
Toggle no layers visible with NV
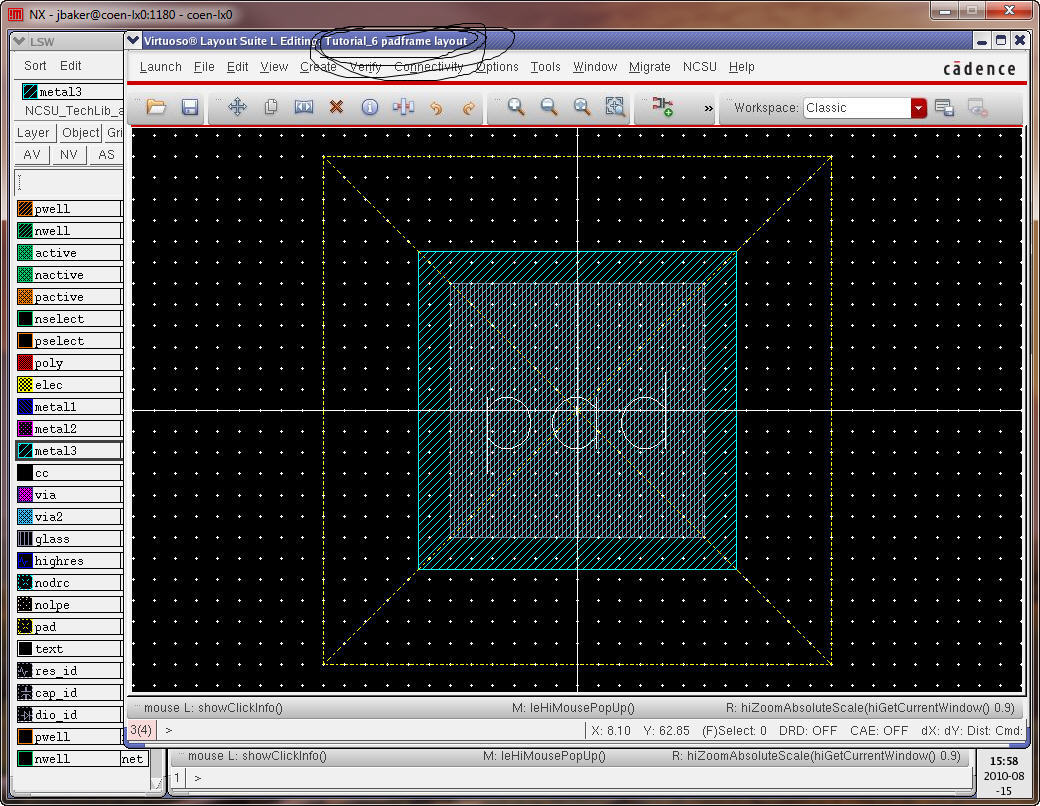click(x=68, y=155)
